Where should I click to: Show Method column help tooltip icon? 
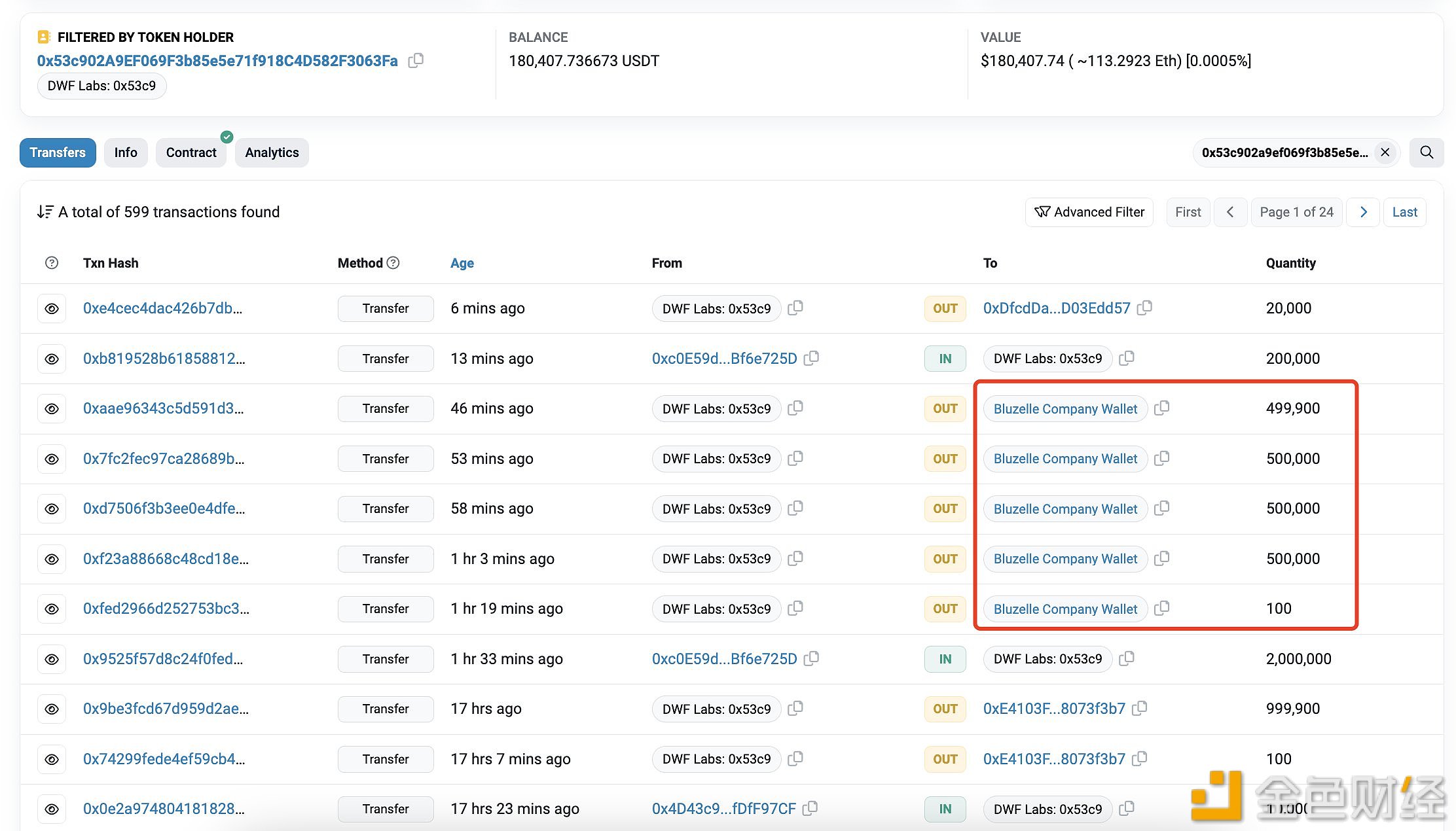393,263
